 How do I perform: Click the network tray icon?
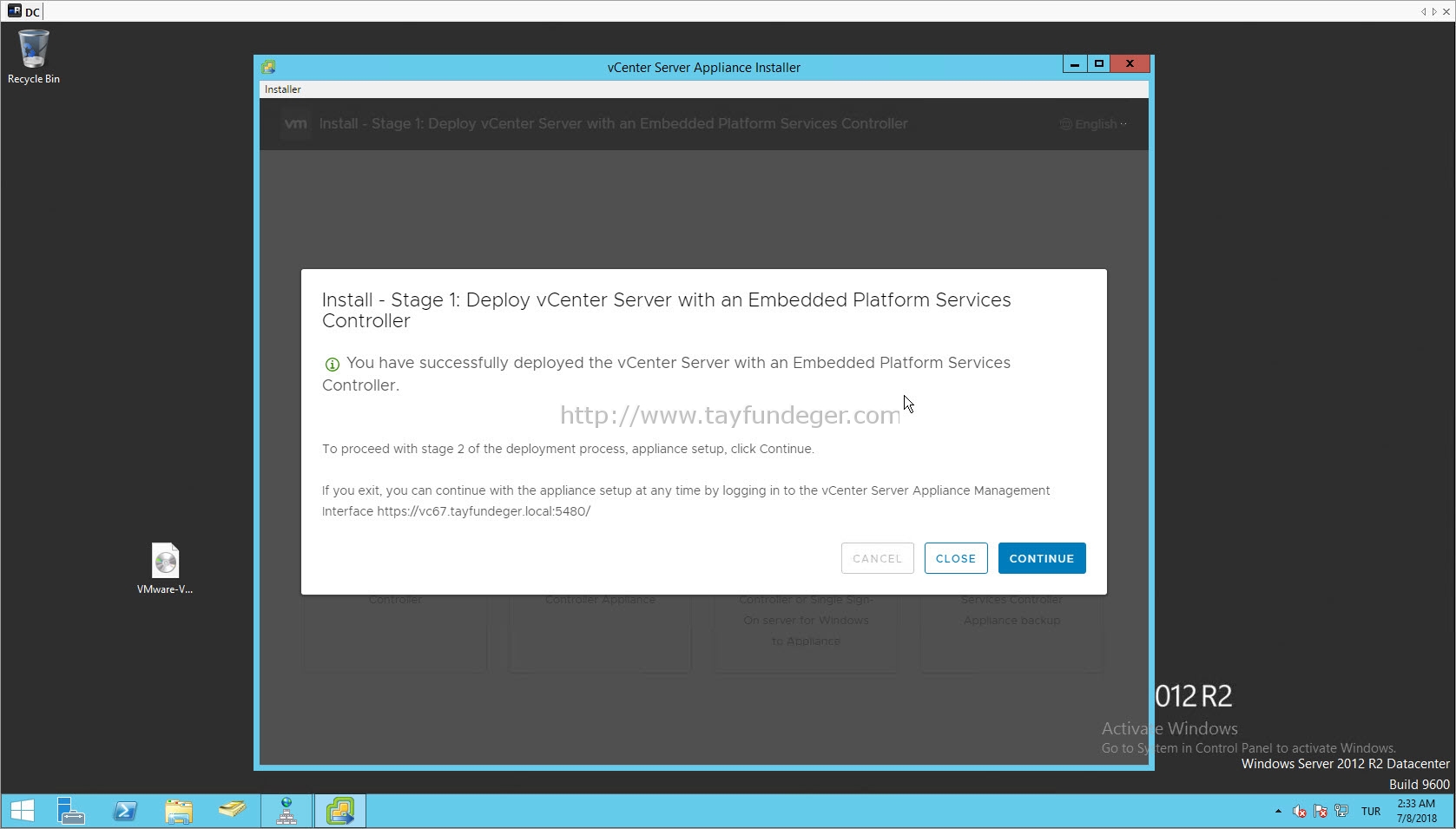point(1341,812)
